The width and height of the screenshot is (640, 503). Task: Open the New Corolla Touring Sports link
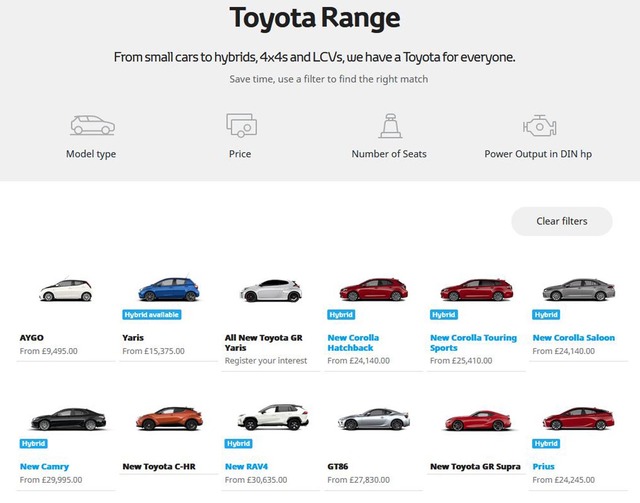[473, 343]
